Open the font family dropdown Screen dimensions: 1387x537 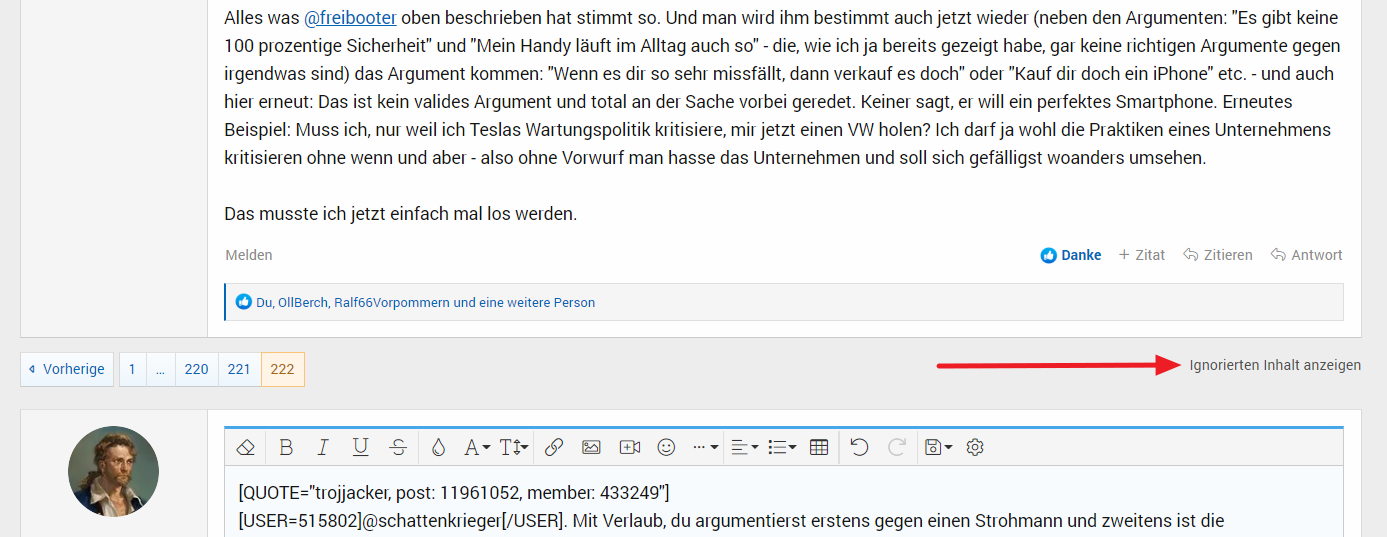[477, 447]
